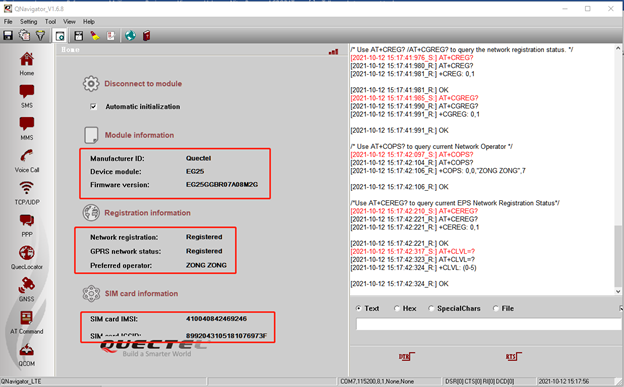Viewport: 624px width, 387px height.
Task: Click the red book toolbar icon
Action: (x=146, y=35)
